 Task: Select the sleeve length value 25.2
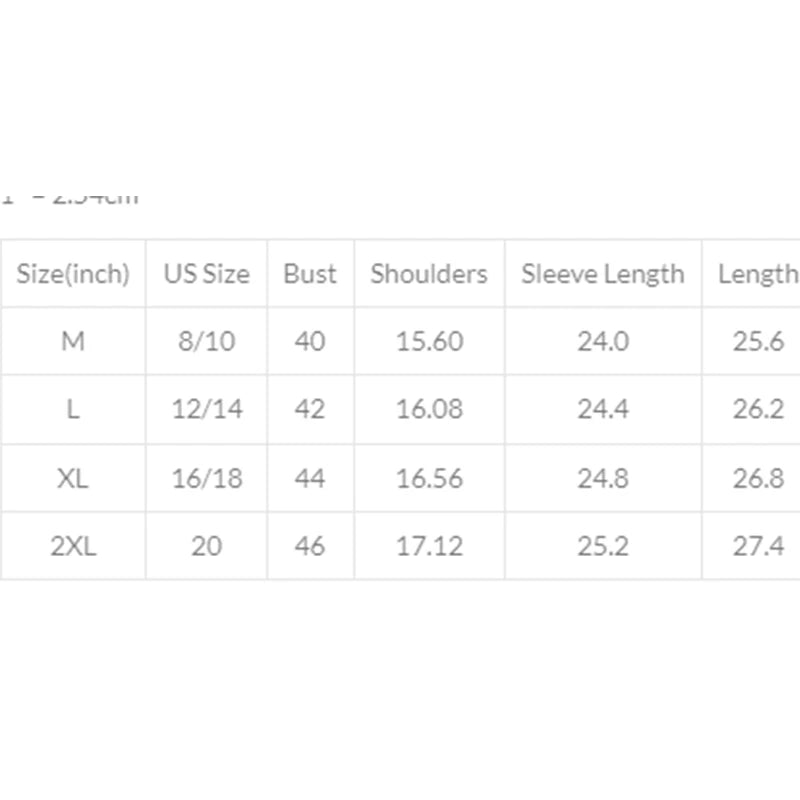[x=603, y=546]
